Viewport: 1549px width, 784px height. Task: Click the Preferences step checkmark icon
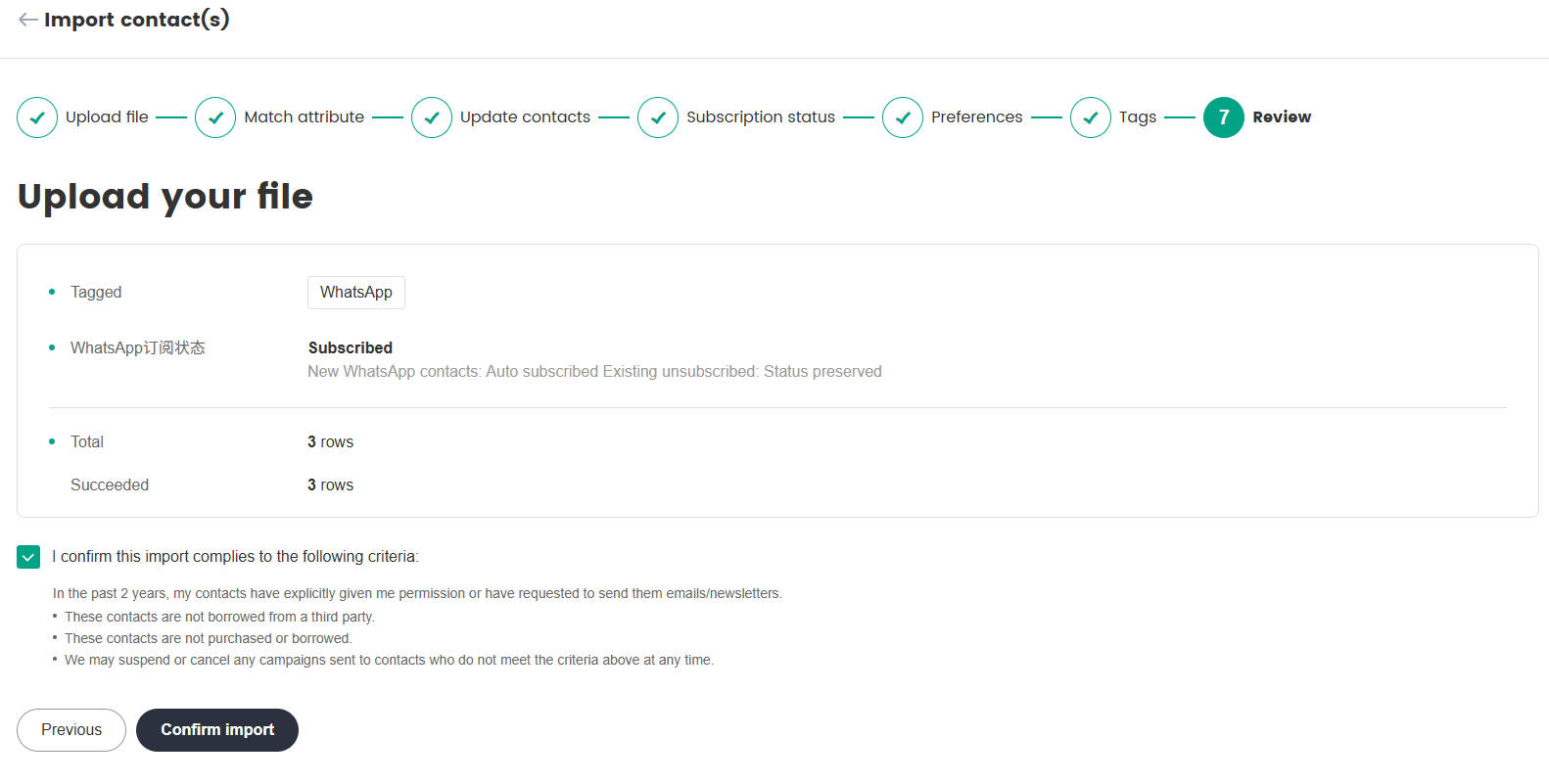(x=903, y=117)
